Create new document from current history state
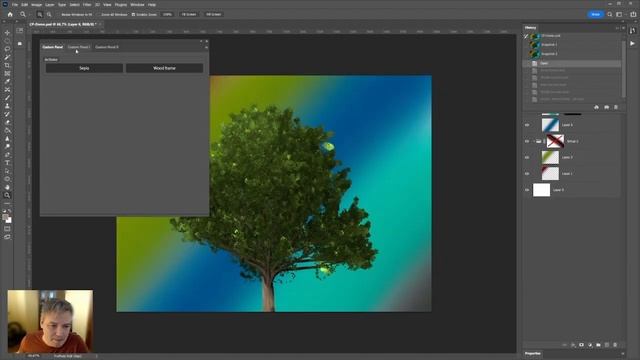The width and height of the screenshot is (640, 360). point(596,107)
